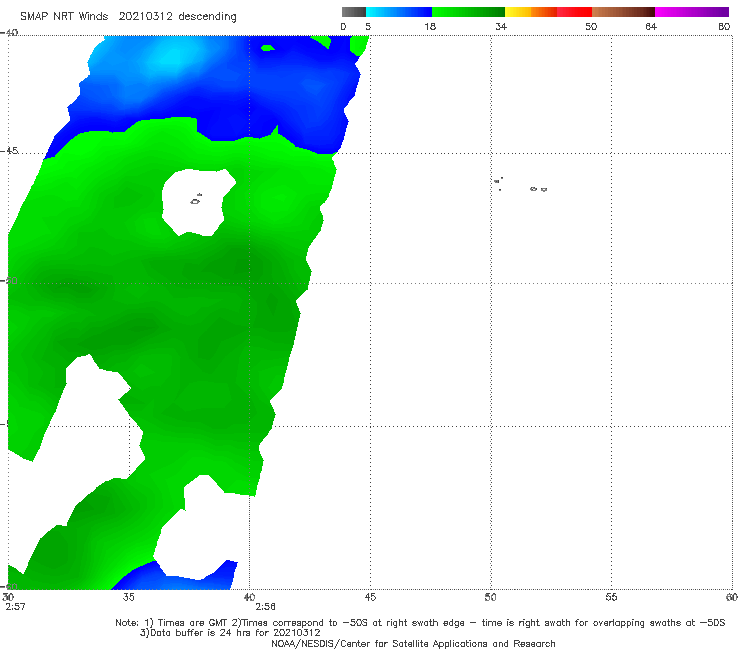
Task: Click the swath time '2:56' below longitude 40
Action: [265, 607]
